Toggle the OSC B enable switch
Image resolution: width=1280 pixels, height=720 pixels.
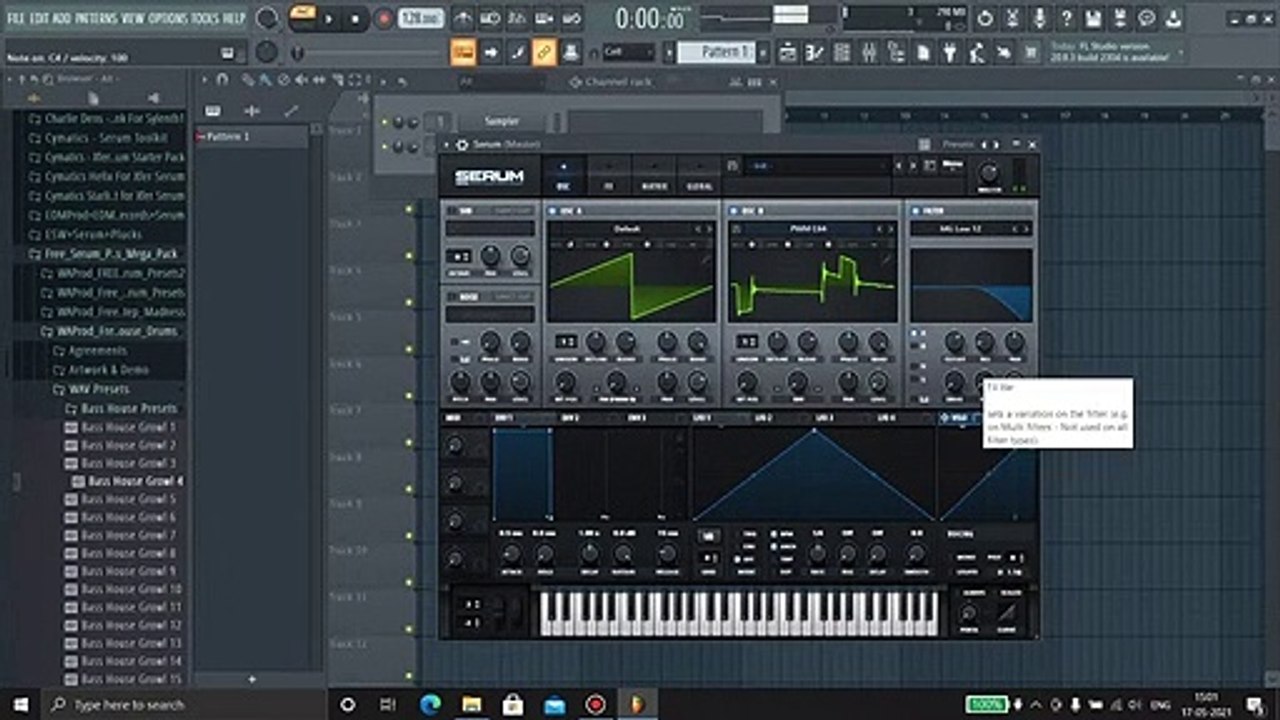tap(733, 211)
